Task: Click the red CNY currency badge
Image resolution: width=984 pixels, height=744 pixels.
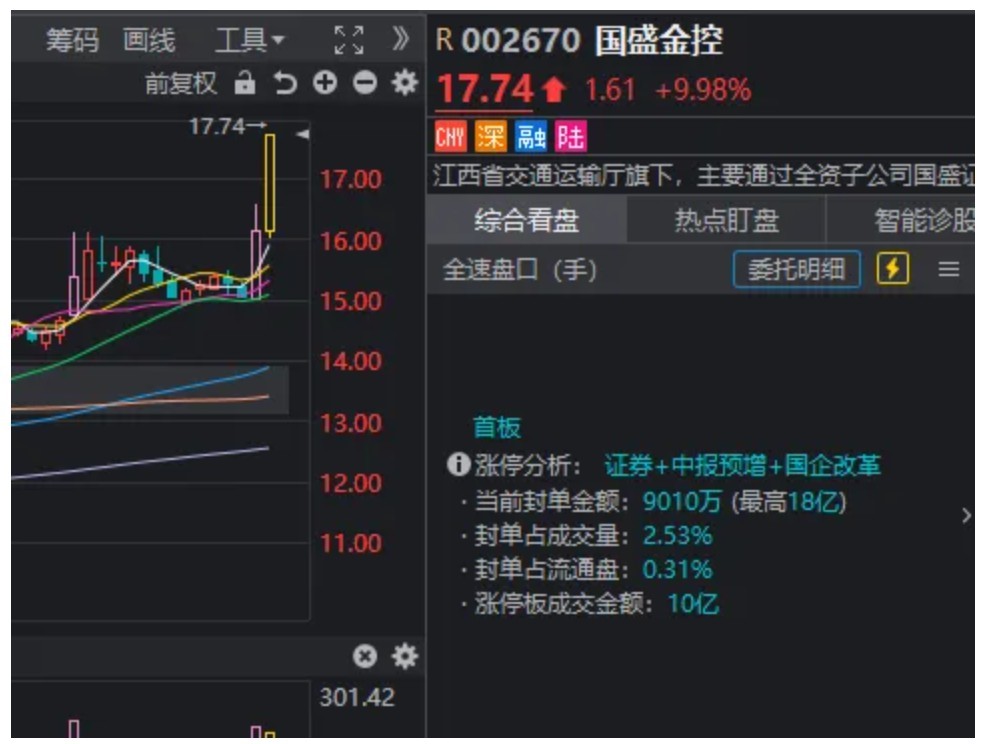Action: click(x=451, y=136)
